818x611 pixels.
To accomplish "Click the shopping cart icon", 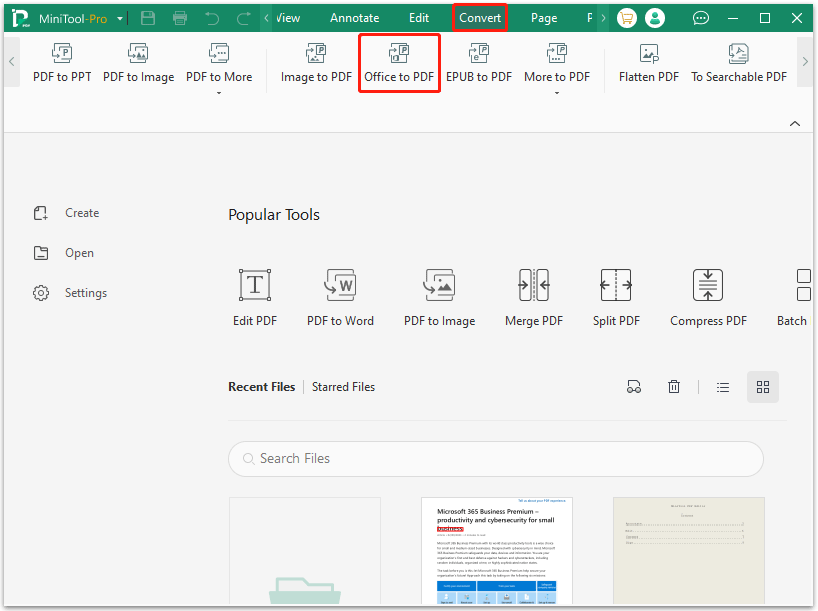I will point(627,18).
